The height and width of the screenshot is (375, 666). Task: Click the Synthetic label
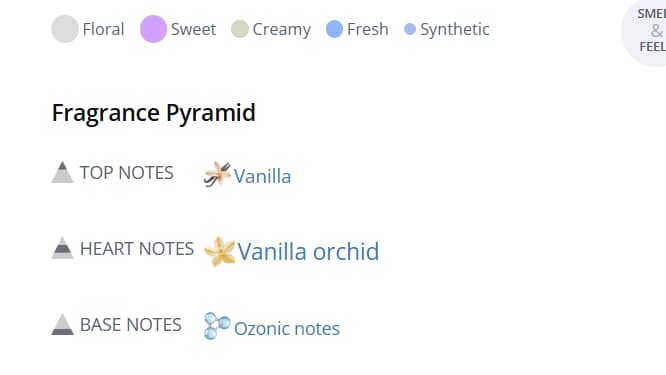(x=454, y=30)
